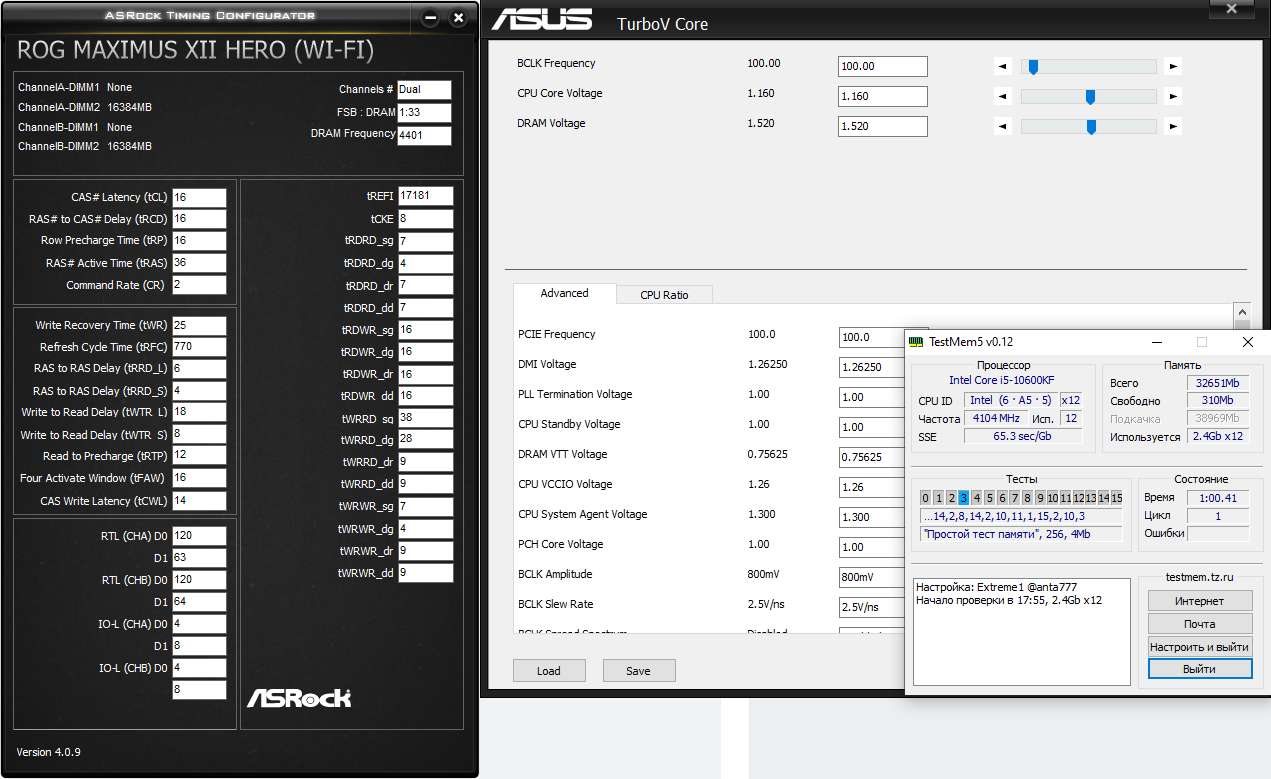
Task: Click the Save button in TurboV Core
Action: [638, 671]
